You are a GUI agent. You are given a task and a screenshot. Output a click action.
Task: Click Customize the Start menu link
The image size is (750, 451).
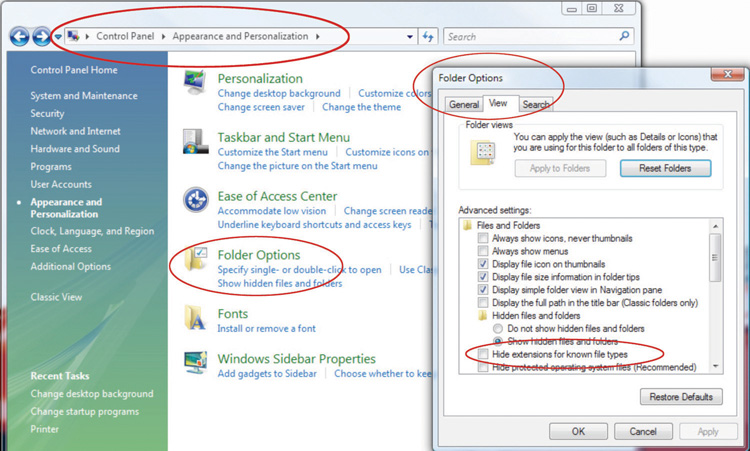tap(273, 152)
